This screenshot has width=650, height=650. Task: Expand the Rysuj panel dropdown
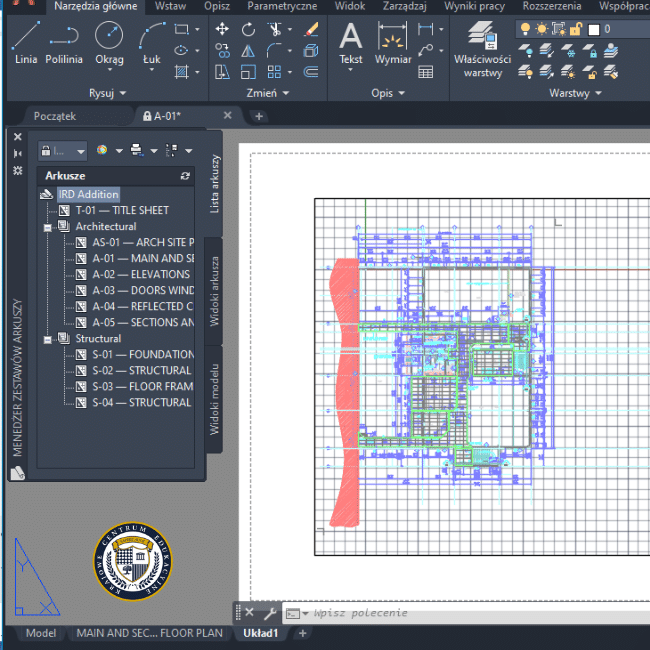point(107,93)
